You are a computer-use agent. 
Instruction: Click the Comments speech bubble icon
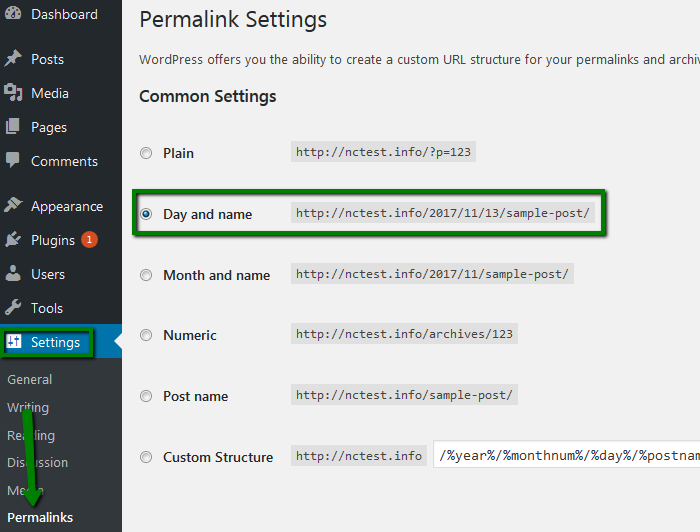(12, 160)
